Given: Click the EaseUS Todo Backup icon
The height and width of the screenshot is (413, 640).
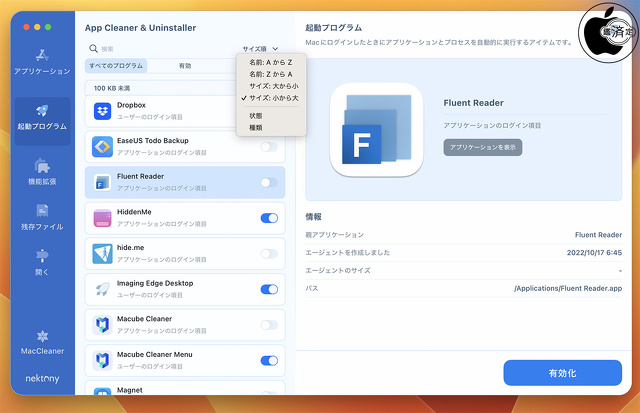Looking at the screenshot, I should [x=102, y=147].
